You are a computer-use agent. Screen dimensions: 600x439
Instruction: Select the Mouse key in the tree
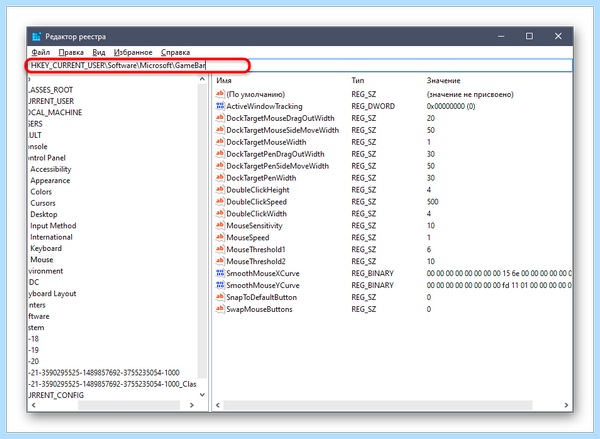(42, 259)
